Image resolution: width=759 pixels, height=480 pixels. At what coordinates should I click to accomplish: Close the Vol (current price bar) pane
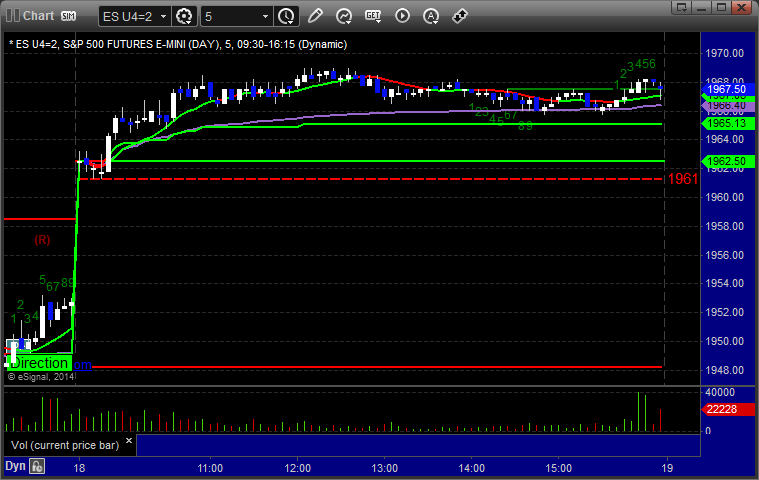tap(129, 440)
